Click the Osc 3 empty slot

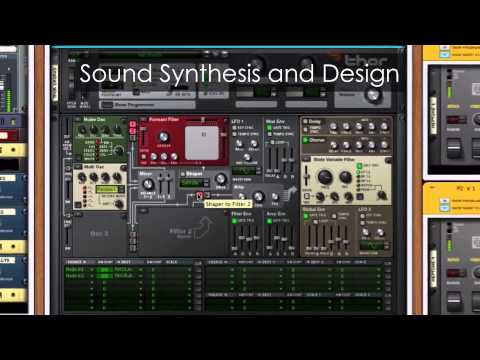pyautogui.click(x=99, y=234)
